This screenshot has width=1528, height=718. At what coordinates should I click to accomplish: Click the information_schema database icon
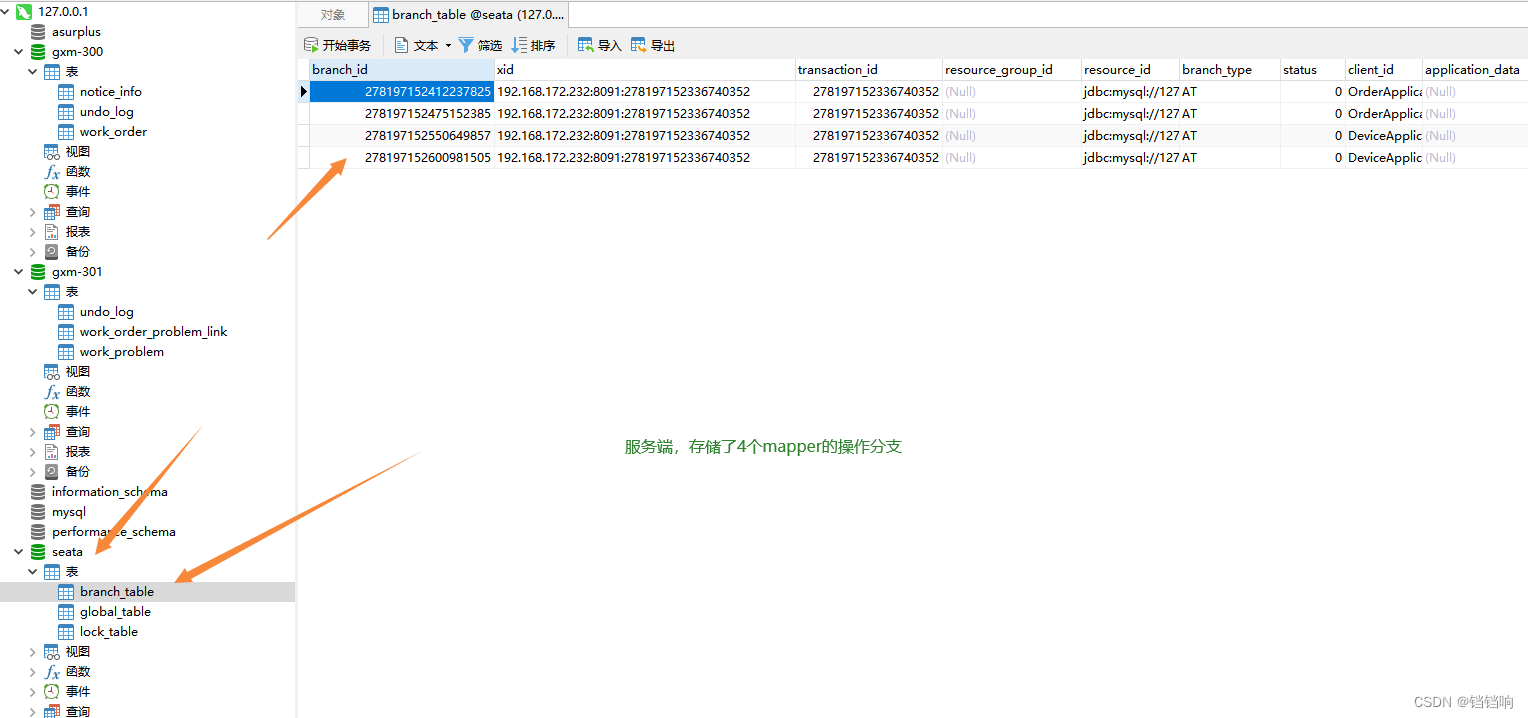(38, 492)
